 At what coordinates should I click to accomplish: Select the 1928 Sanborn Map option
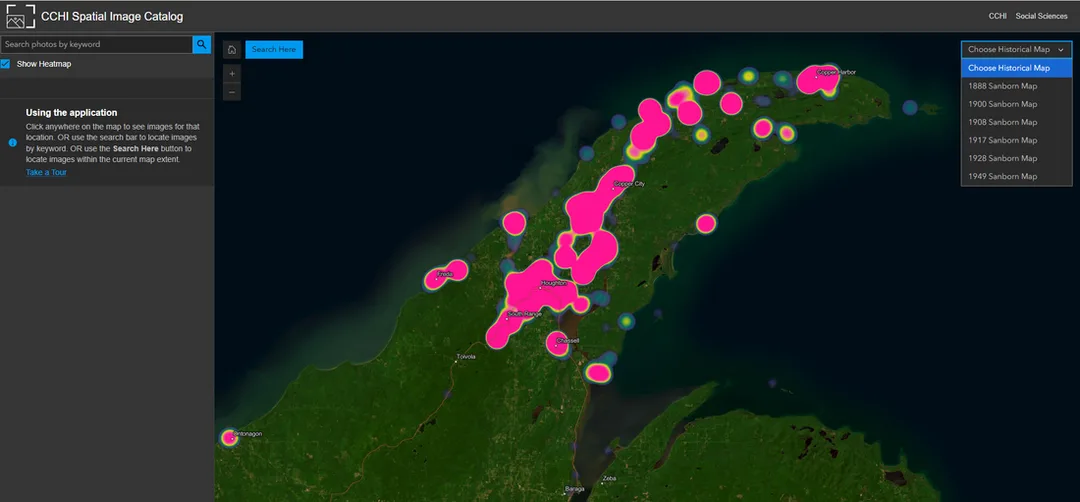click(1016, 158)
